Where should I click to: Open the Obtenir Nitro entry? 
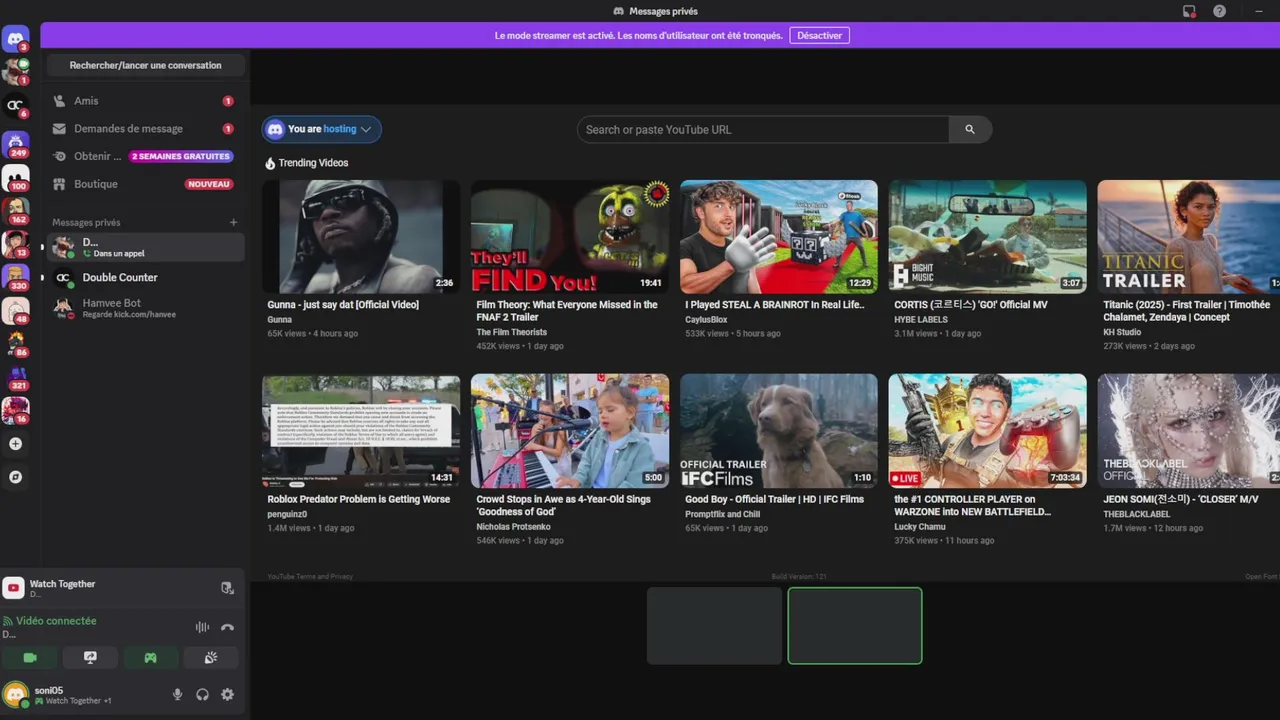[145, 156]
